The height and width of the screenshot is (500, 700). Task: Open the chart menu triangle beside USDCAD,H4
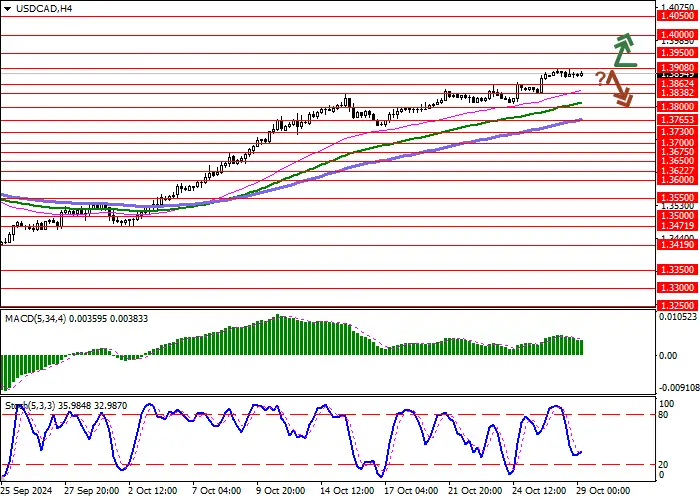(7, 8)
